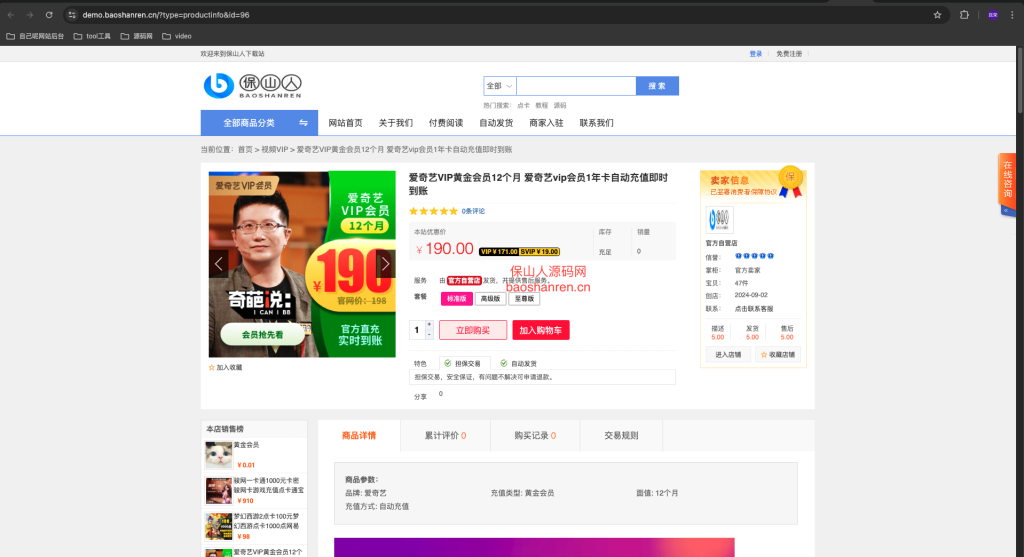Click the 加入收藏 star icon
This screenshot has width=1024, height=557.
coord(212,367)
